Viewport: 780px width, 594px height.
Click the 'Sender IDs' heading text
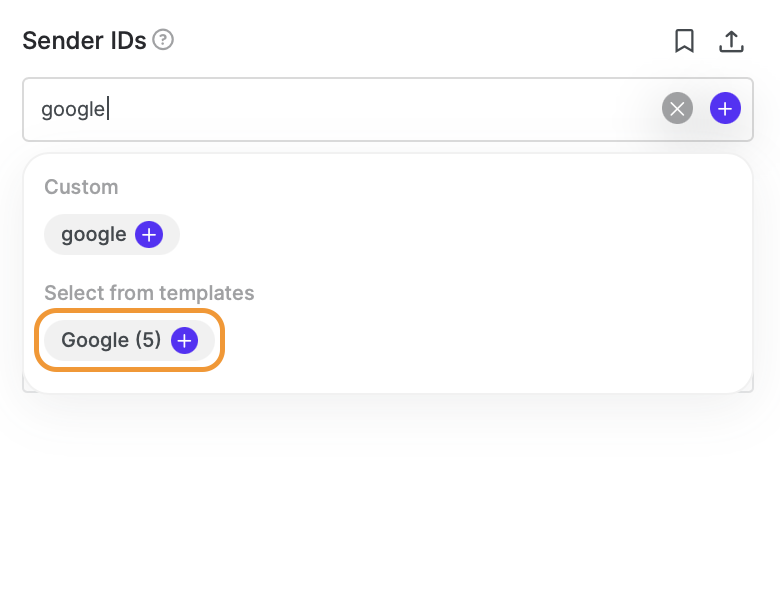click(x=84, y=40)
